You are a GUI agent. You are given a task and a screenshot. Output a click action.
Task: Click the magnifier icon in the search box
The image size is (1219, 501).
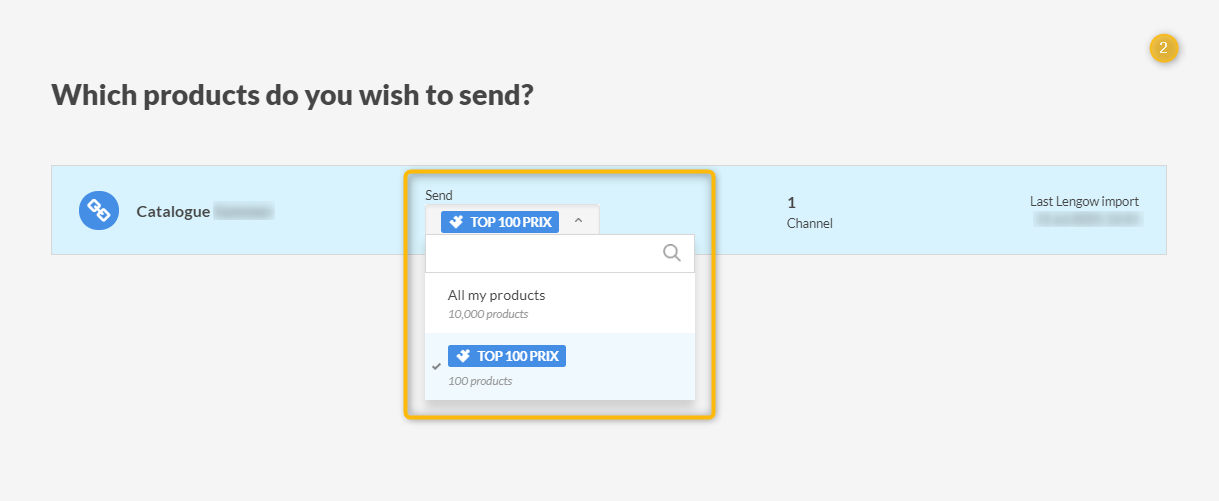(672, 253)
